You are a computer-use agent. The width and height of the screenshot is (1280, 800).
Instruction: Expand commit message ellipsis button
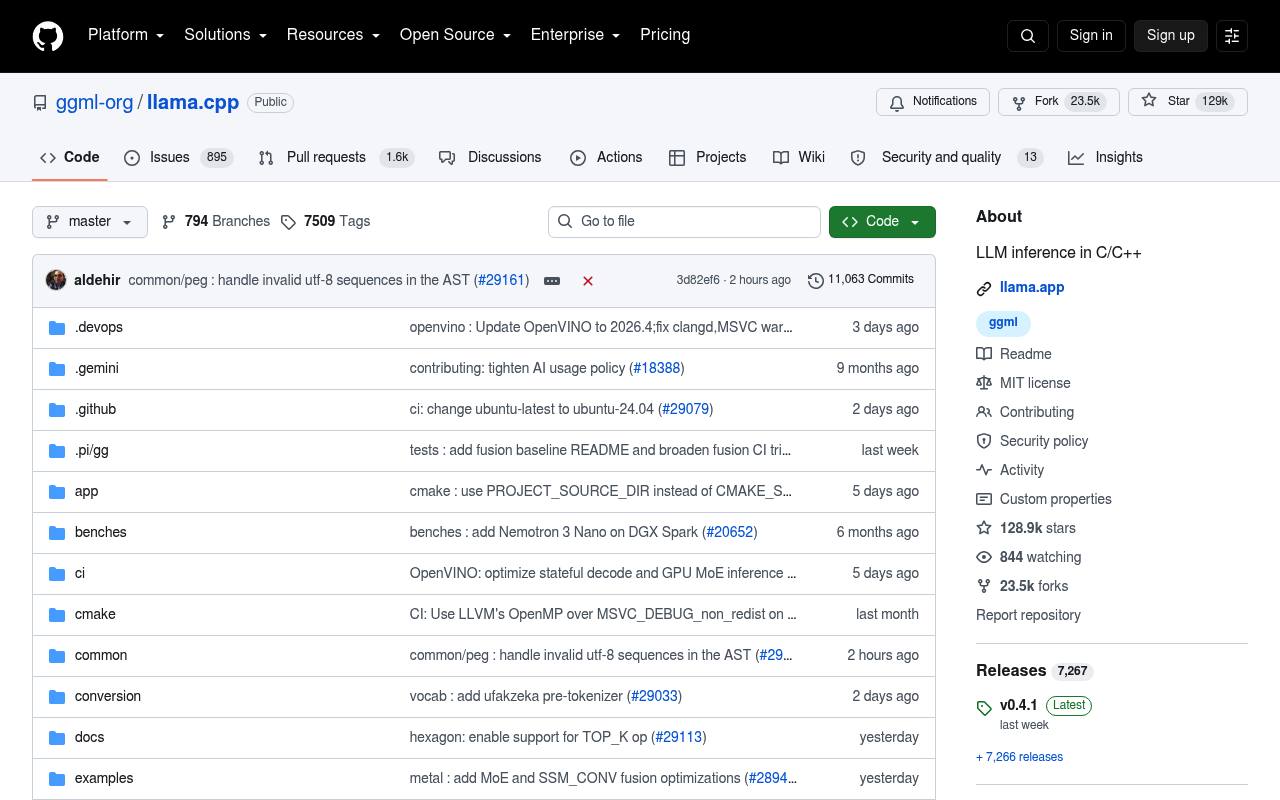click(552, 281)
